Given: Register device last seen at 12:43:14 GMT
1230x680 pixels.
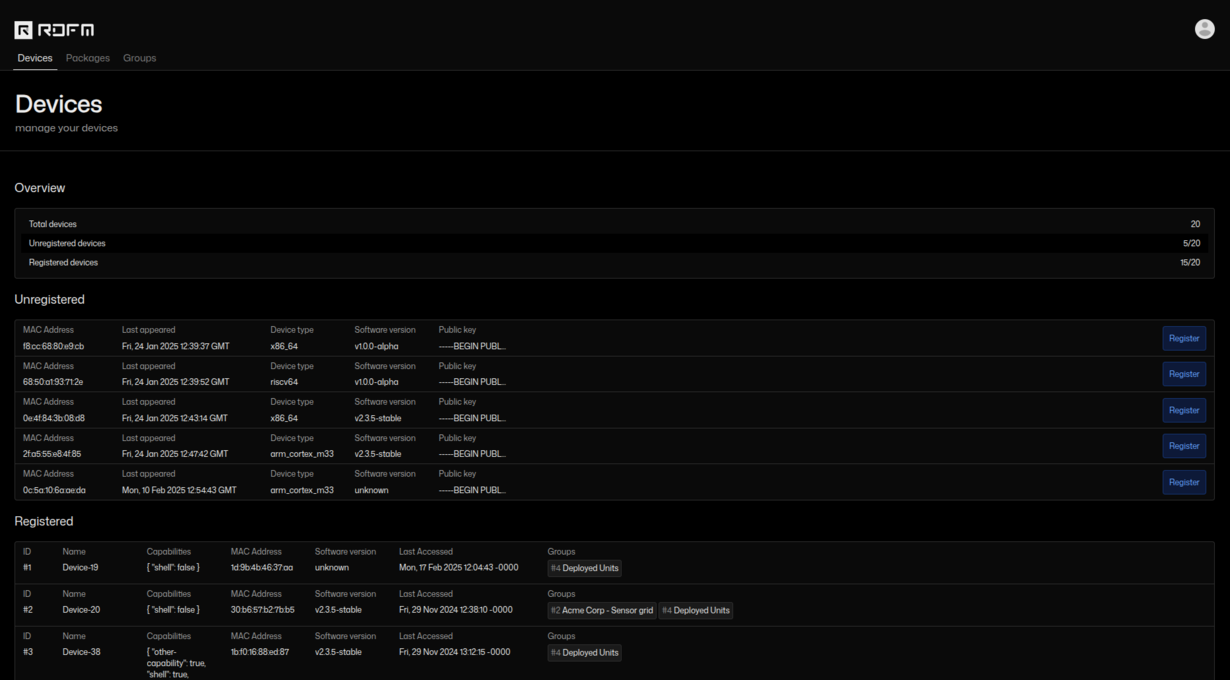Looking at the screenshot, I should coord(1183,410).
